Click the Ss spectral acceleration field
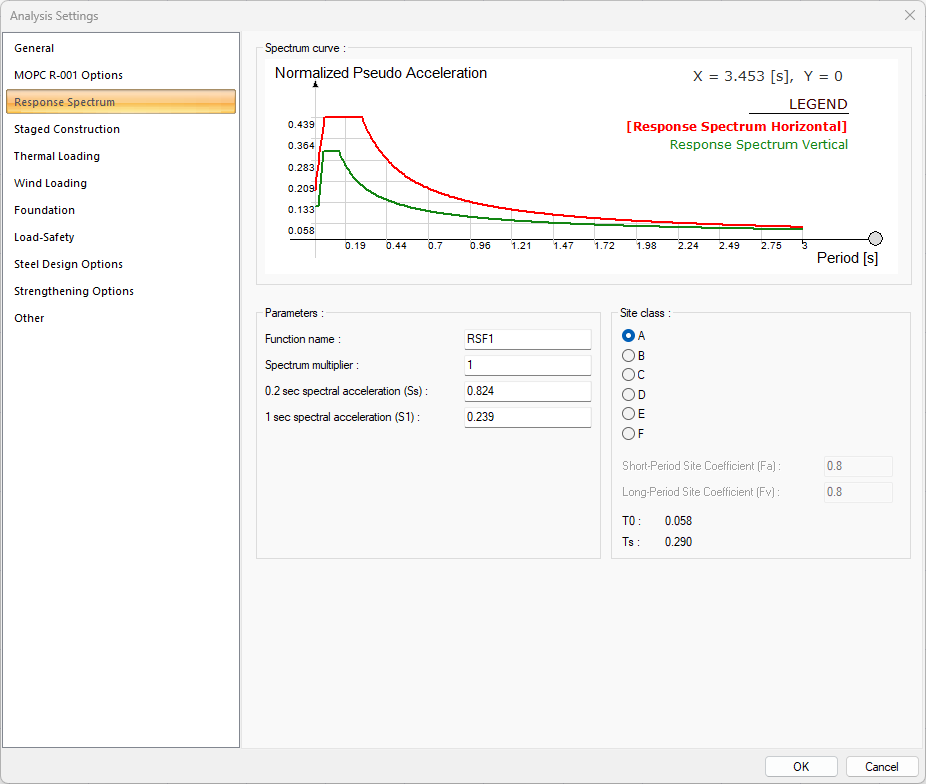 click(528, 391)
